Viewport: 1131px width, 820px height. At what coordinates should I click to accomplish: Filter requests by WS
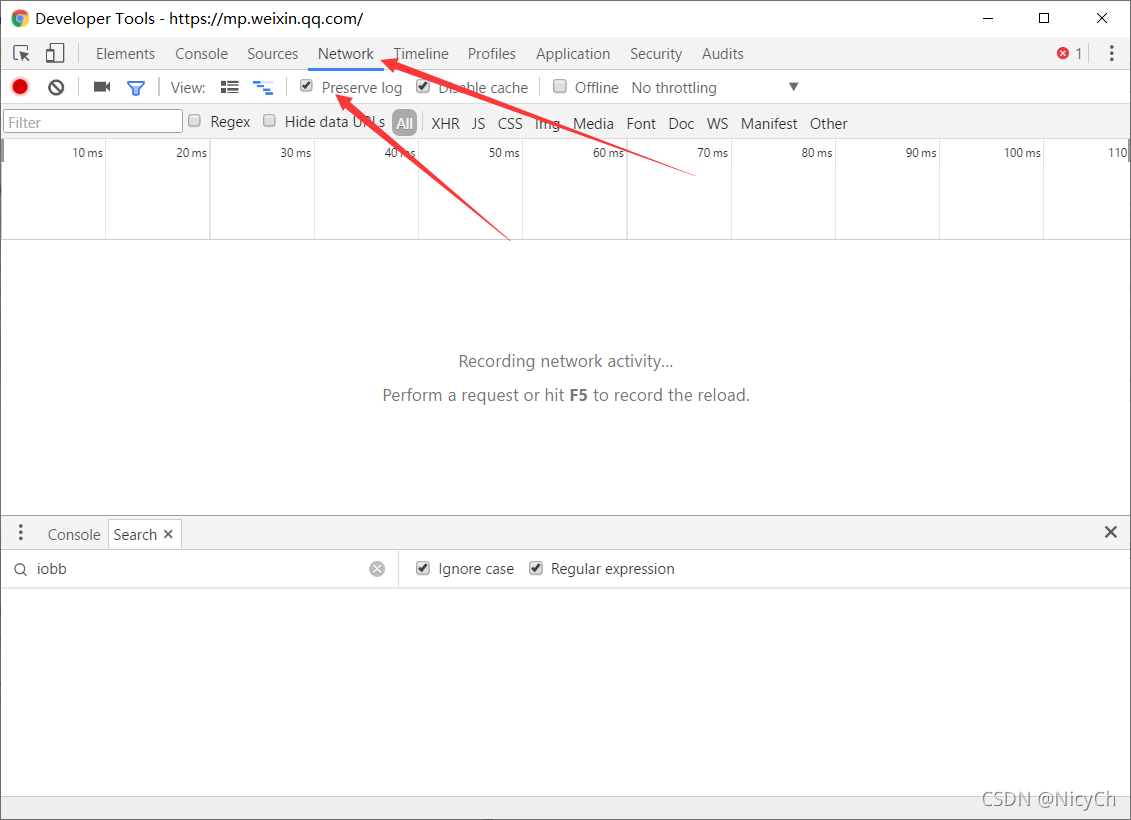[x=718, y=123]
